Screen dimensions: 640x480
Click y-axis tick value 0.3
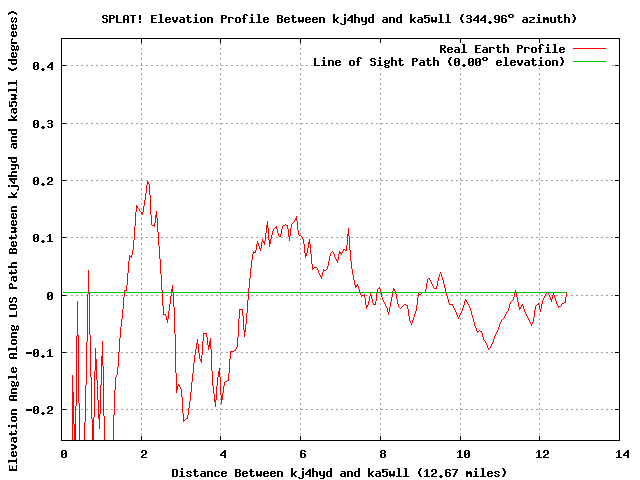tap(43, 124)
